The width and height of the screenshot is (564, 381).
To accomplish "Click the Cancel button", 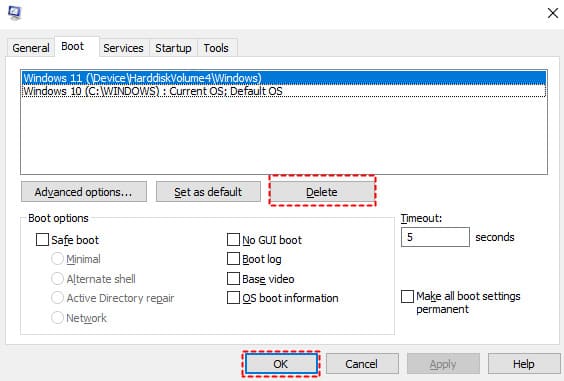I will point(361,364).
